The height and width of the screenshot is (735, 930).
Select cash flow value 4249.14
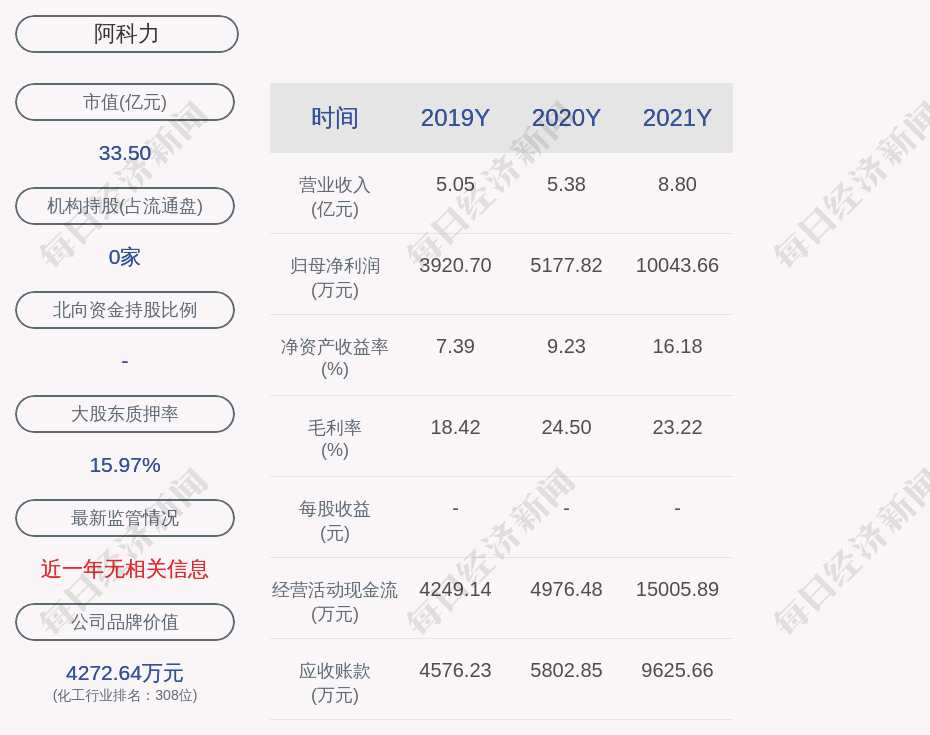tap(455, 589)
